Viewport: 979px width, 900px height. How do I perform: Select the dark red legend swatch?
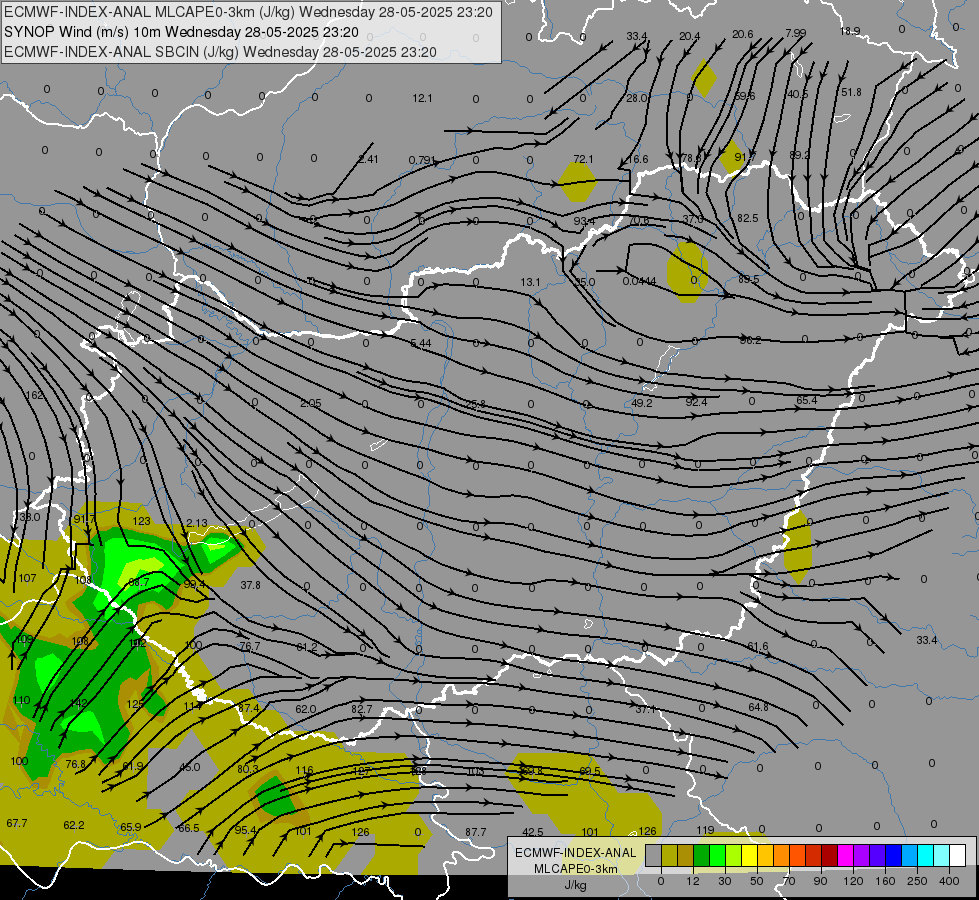click(x=830, y=855)
